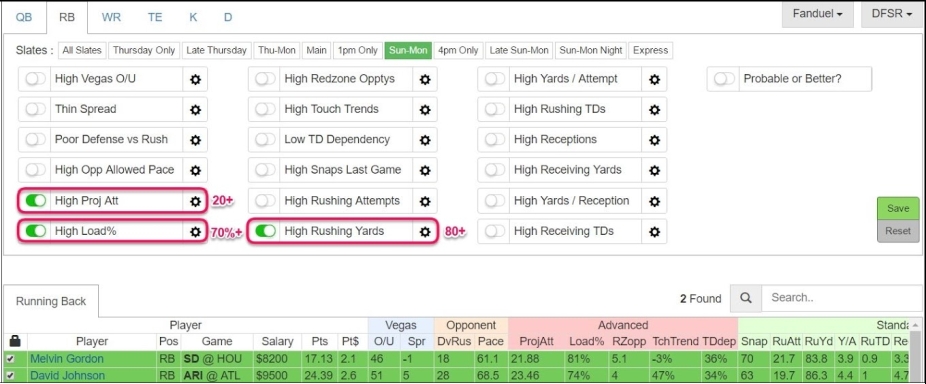Open settings gear for High Proj Att
The height and width of the screenshot is (384, 926).
coord(195,201)
